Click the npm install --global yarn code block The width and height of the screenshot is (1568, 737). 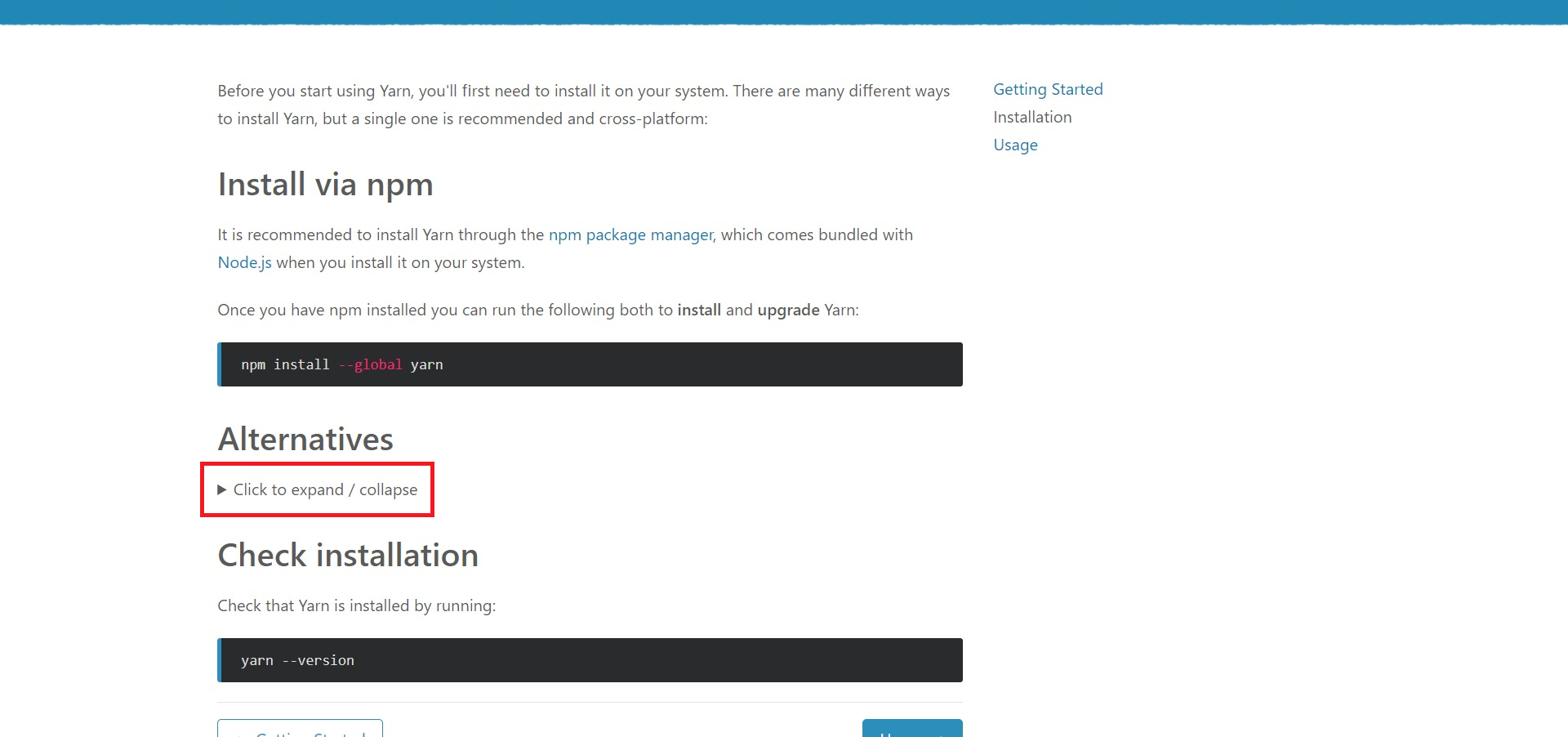590,364
